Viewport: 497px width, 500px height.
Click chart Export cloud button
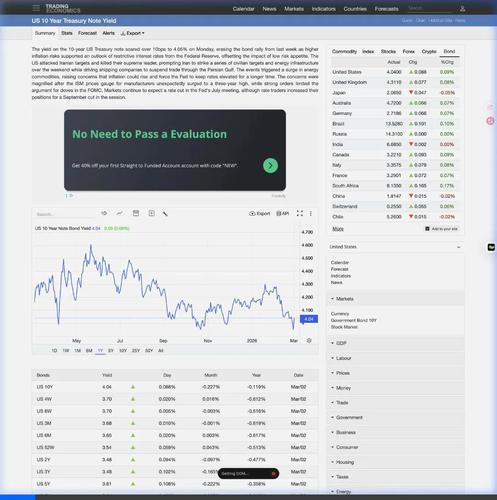point(259,213)
